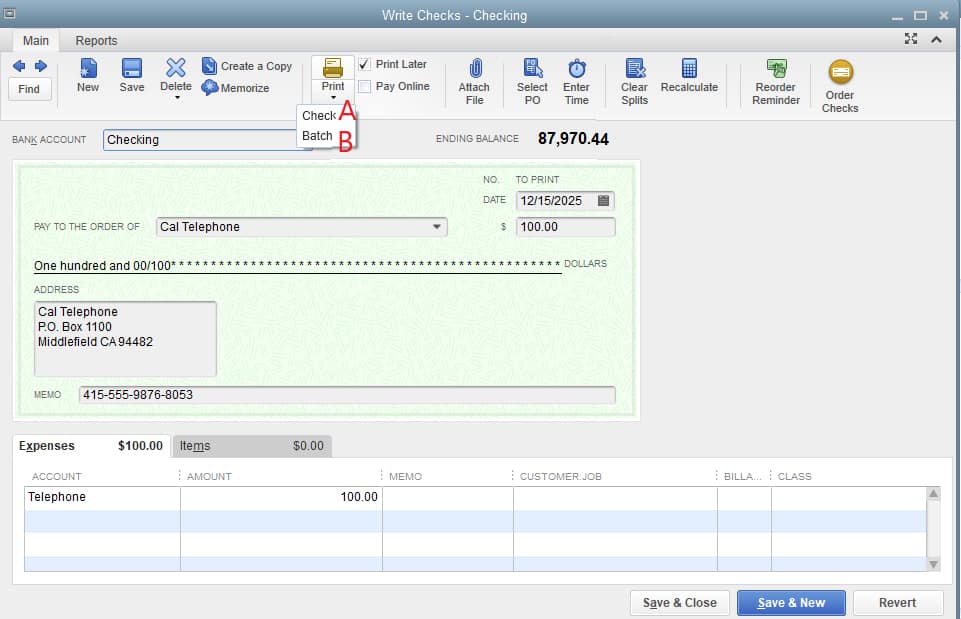
Task: Open the Order Checks tool
Action: pyautogui.click(x=839, y=78)
